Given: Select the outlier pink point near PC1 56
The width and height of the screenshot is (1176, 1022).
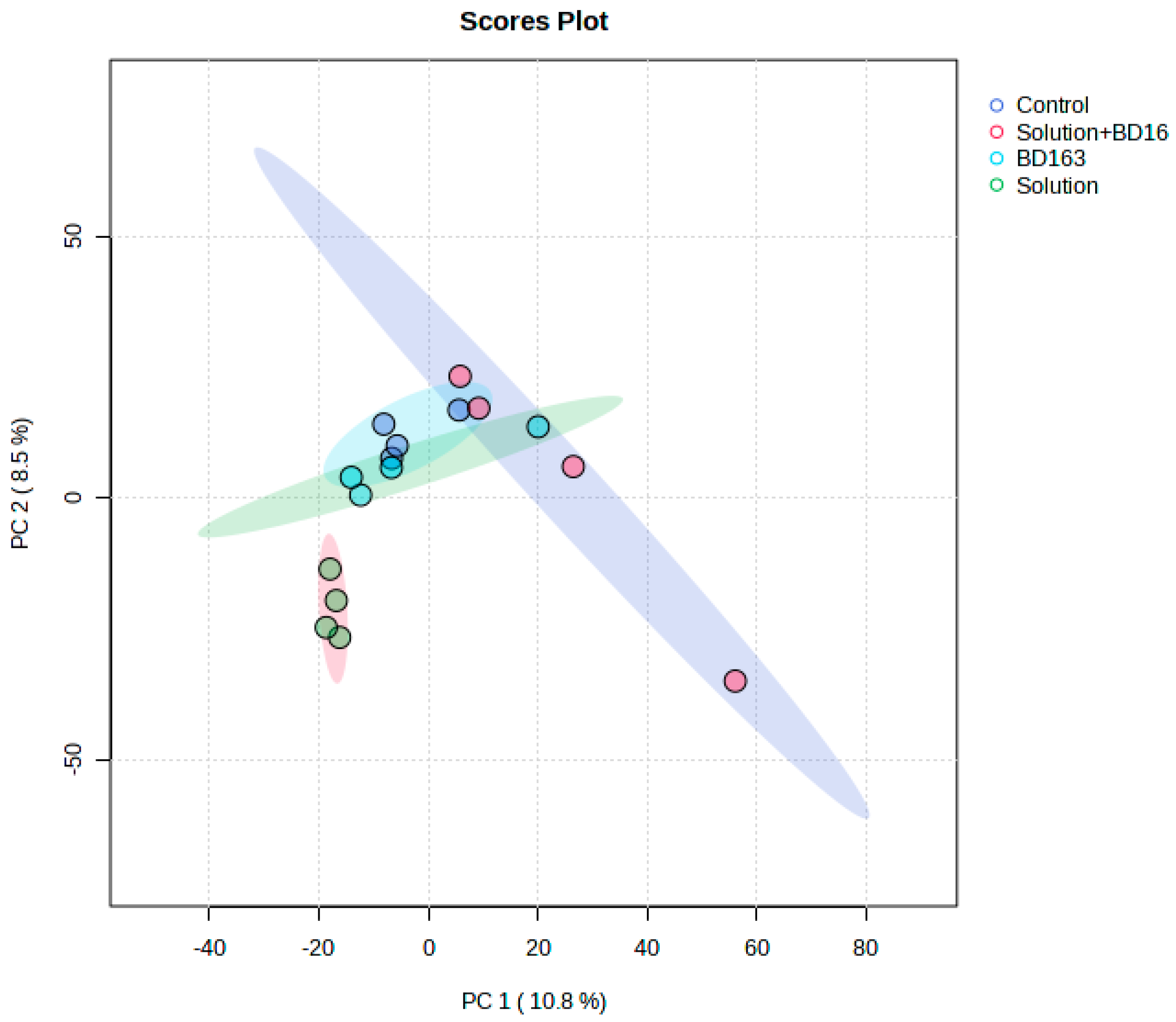Looking at the screenshot, I should [735, 681].
